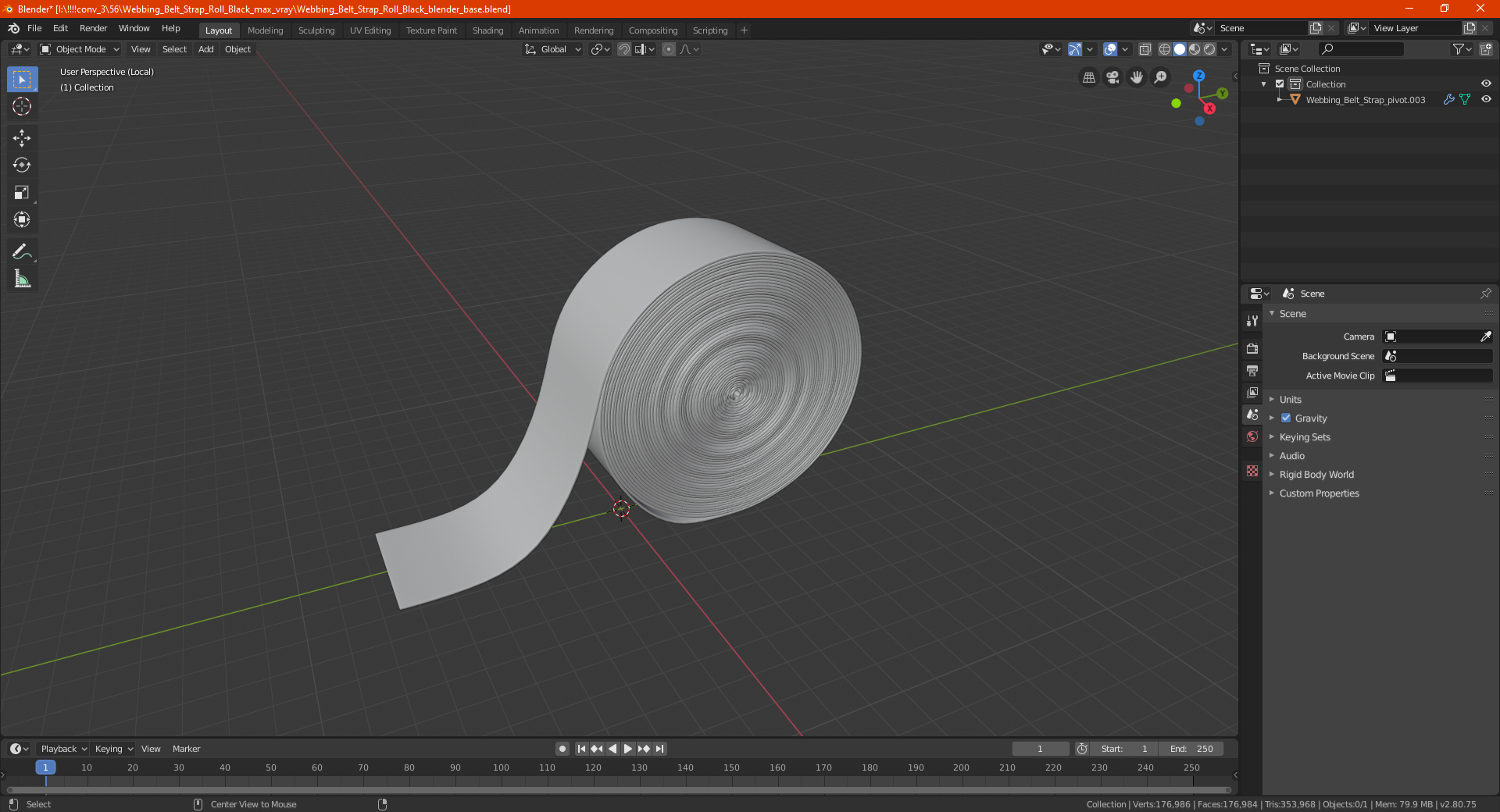Select the Annotate tool
The height and width of the screenshot is (812, 1500).
point(22,251)
